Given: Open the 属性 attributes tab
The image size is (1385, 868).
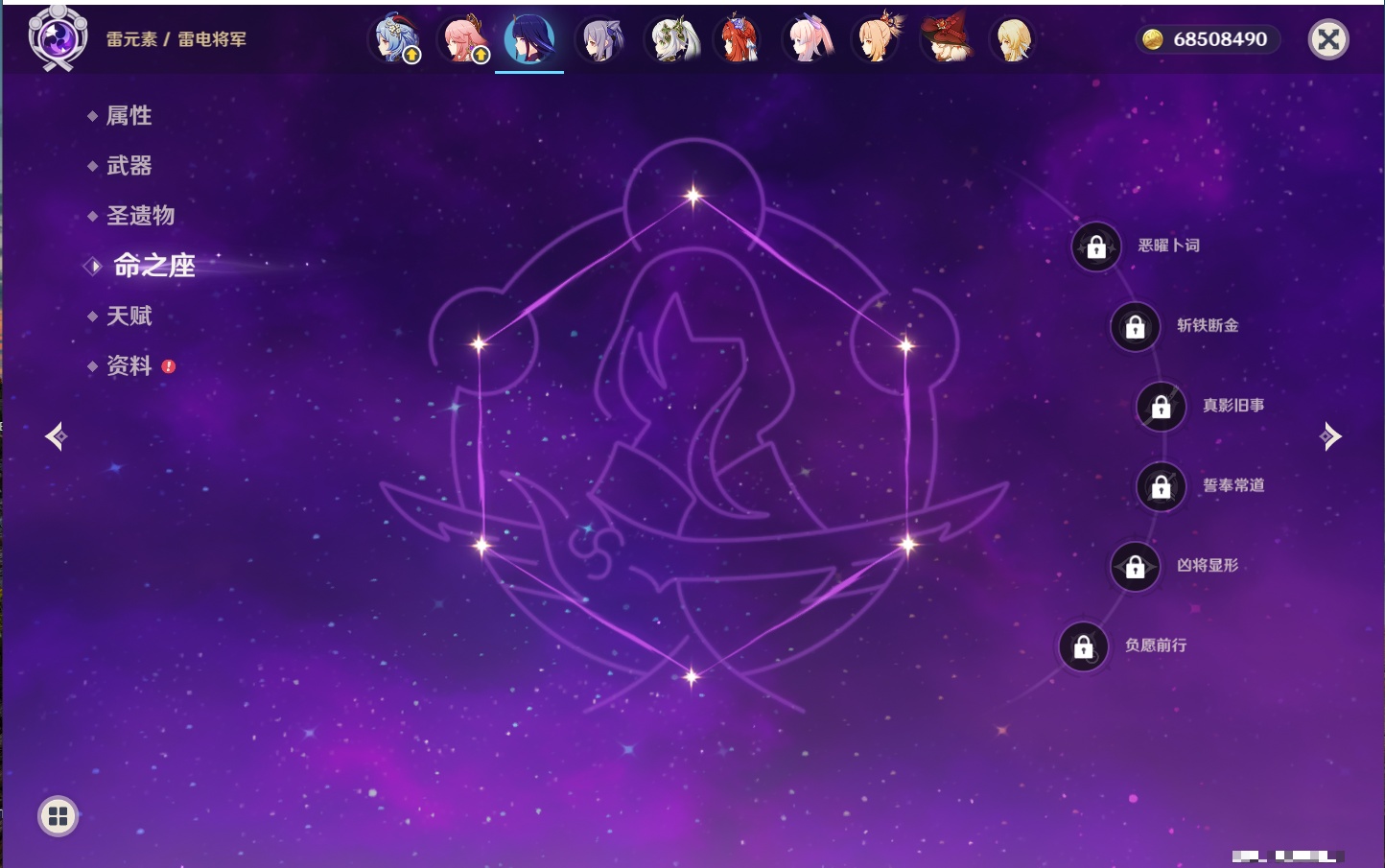Looking at the screenshot, I should click(129, 116).
